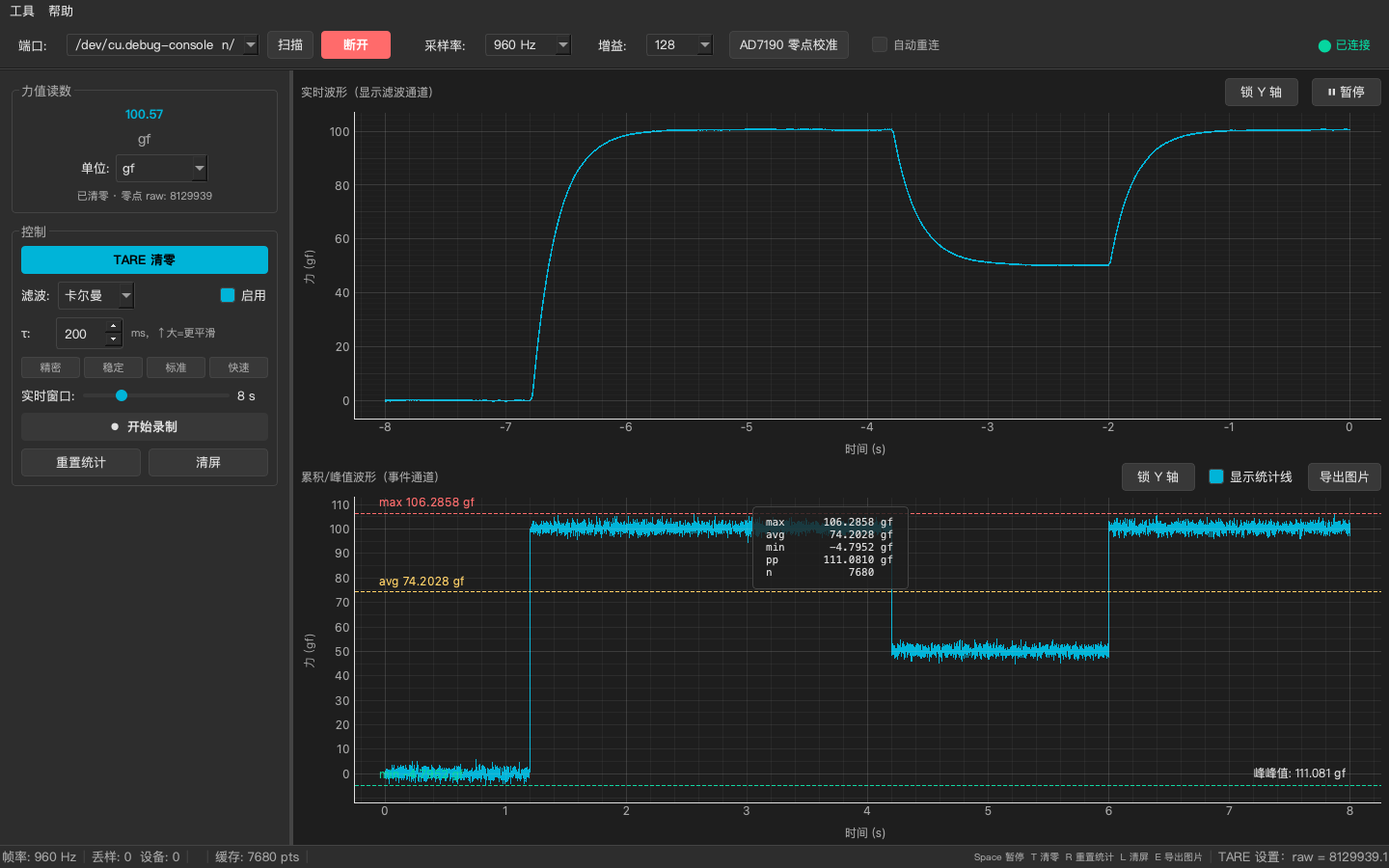The image size is (1389, 868).
Task: Click the max 106.2858 gf label
Action: coord(426,502)
